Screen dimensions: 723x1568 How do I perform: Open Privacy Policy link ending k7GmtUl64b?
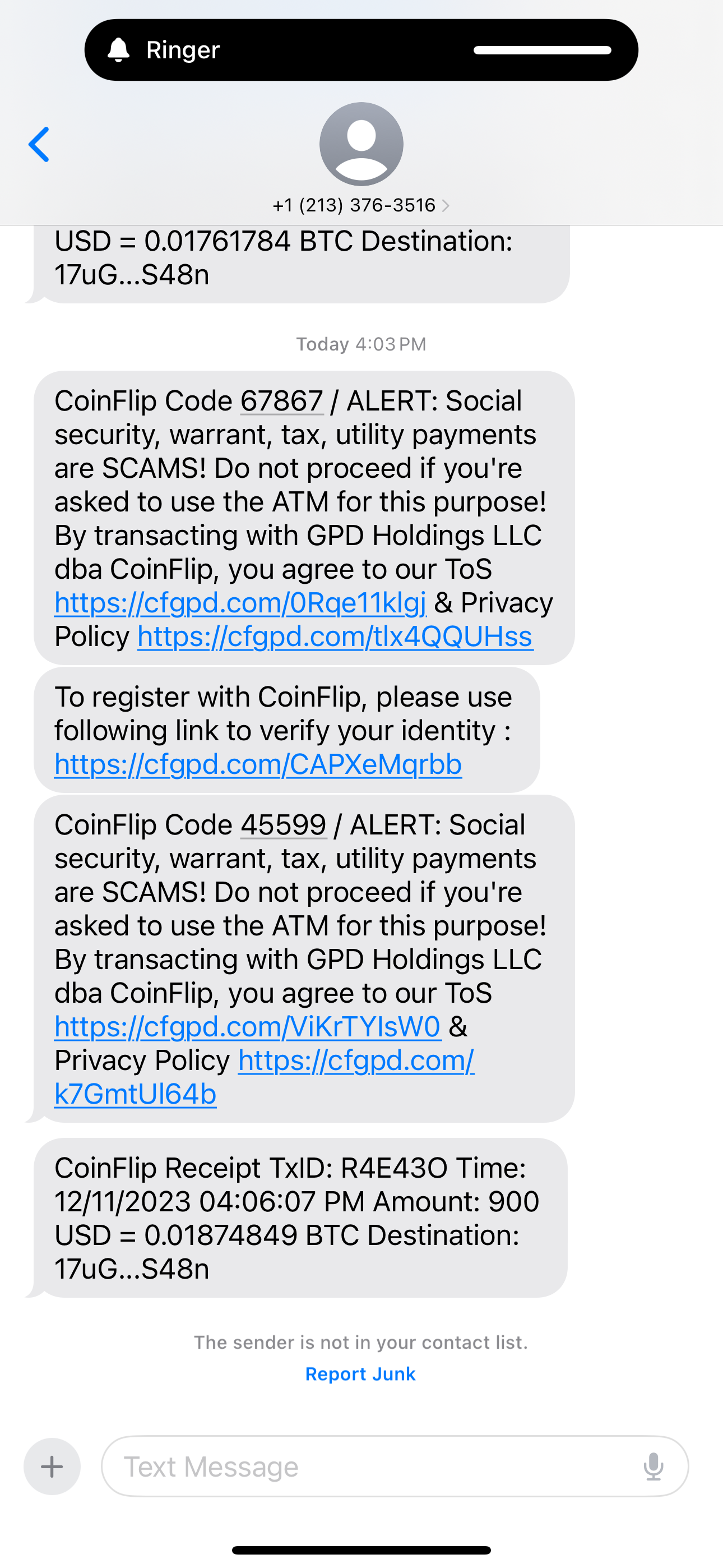135,1095
